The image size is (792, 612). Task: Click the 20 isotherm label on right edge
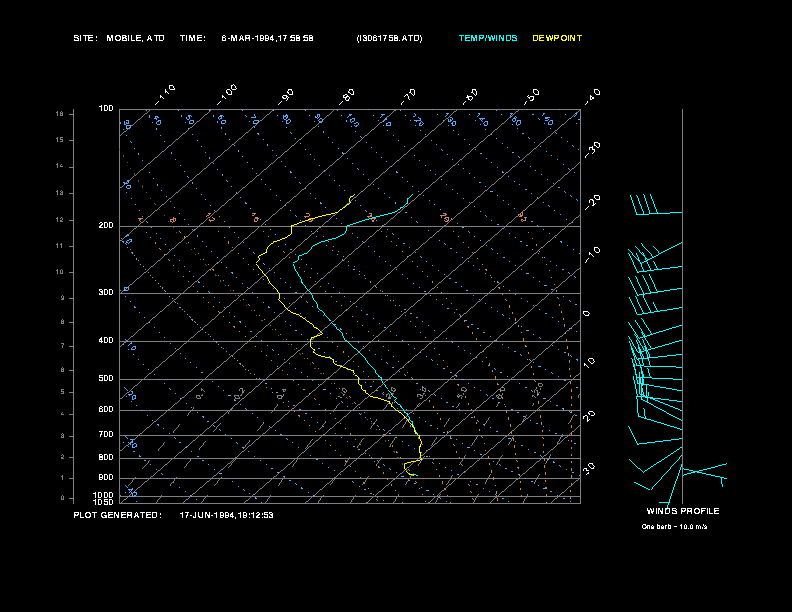click(589, 416)
